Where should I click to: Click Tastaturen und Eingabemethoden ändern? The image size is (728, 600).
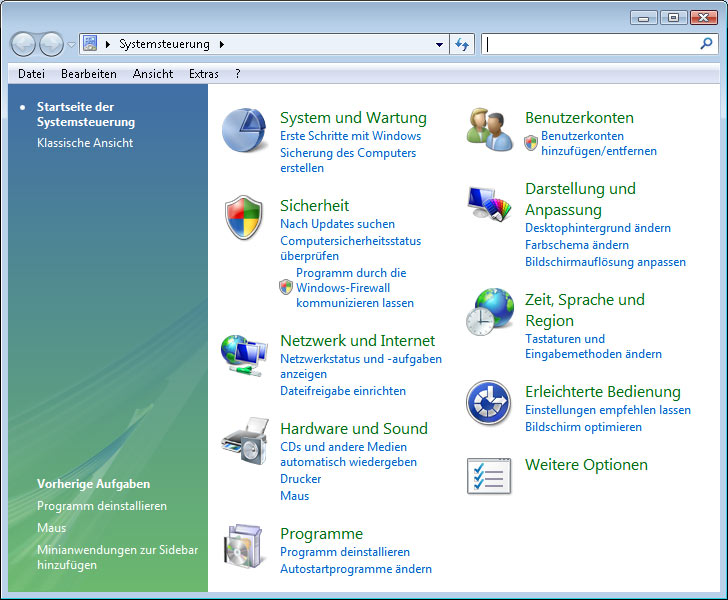point(593,346)
